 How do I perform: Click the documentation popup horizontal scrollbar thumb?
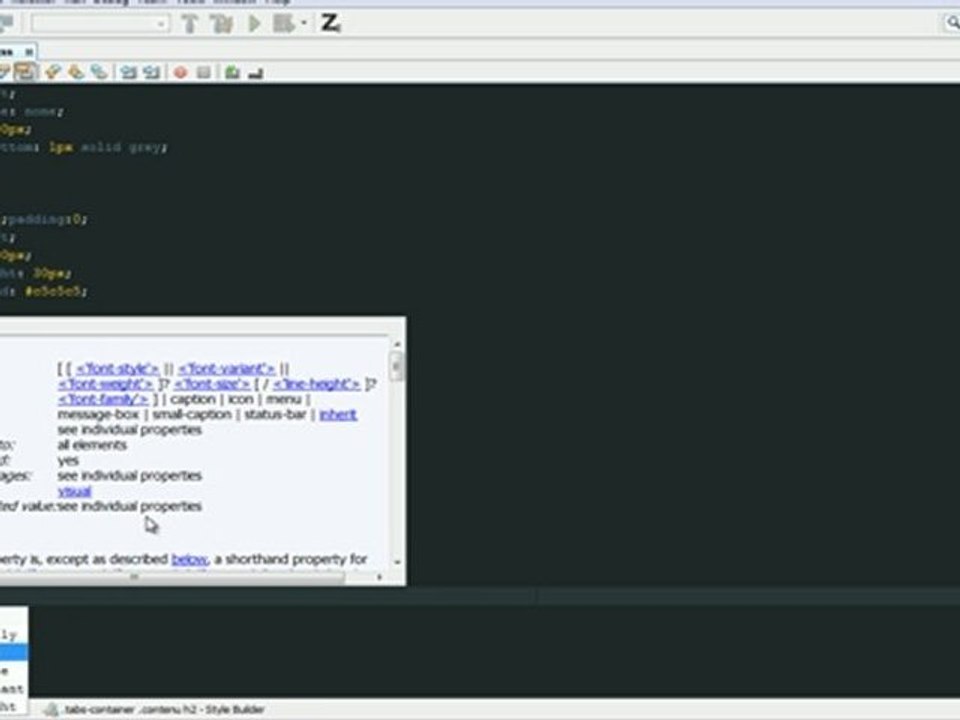[171, 577]
